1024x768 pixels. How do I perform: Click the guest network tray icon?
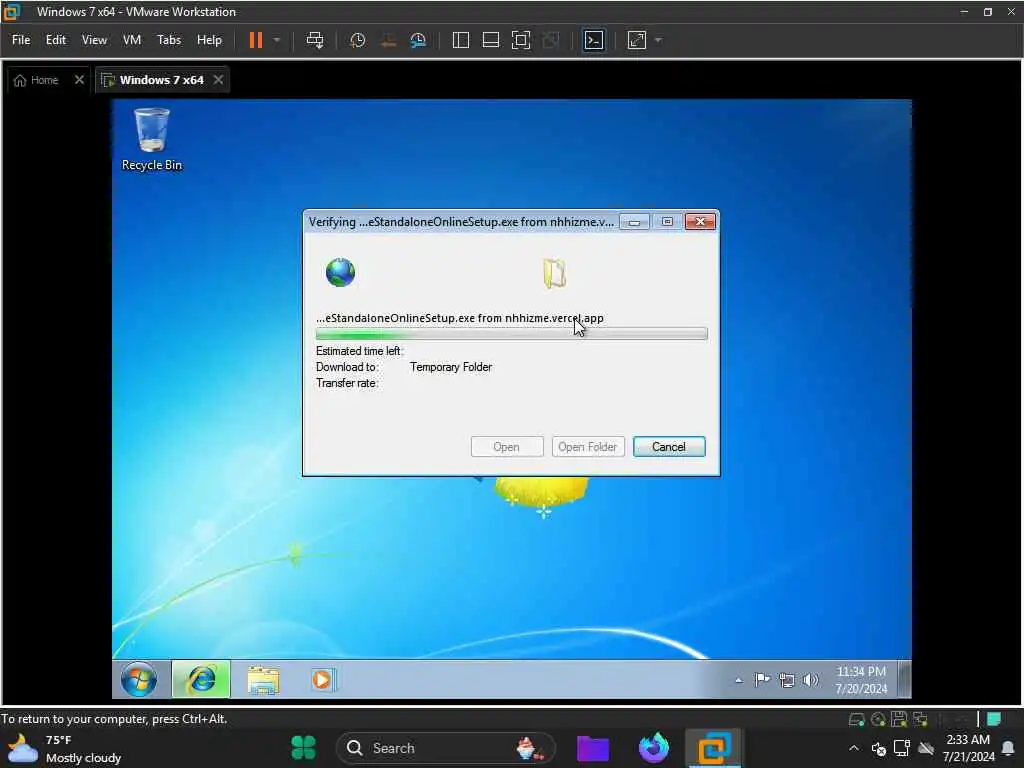click(x=786, y=680)
